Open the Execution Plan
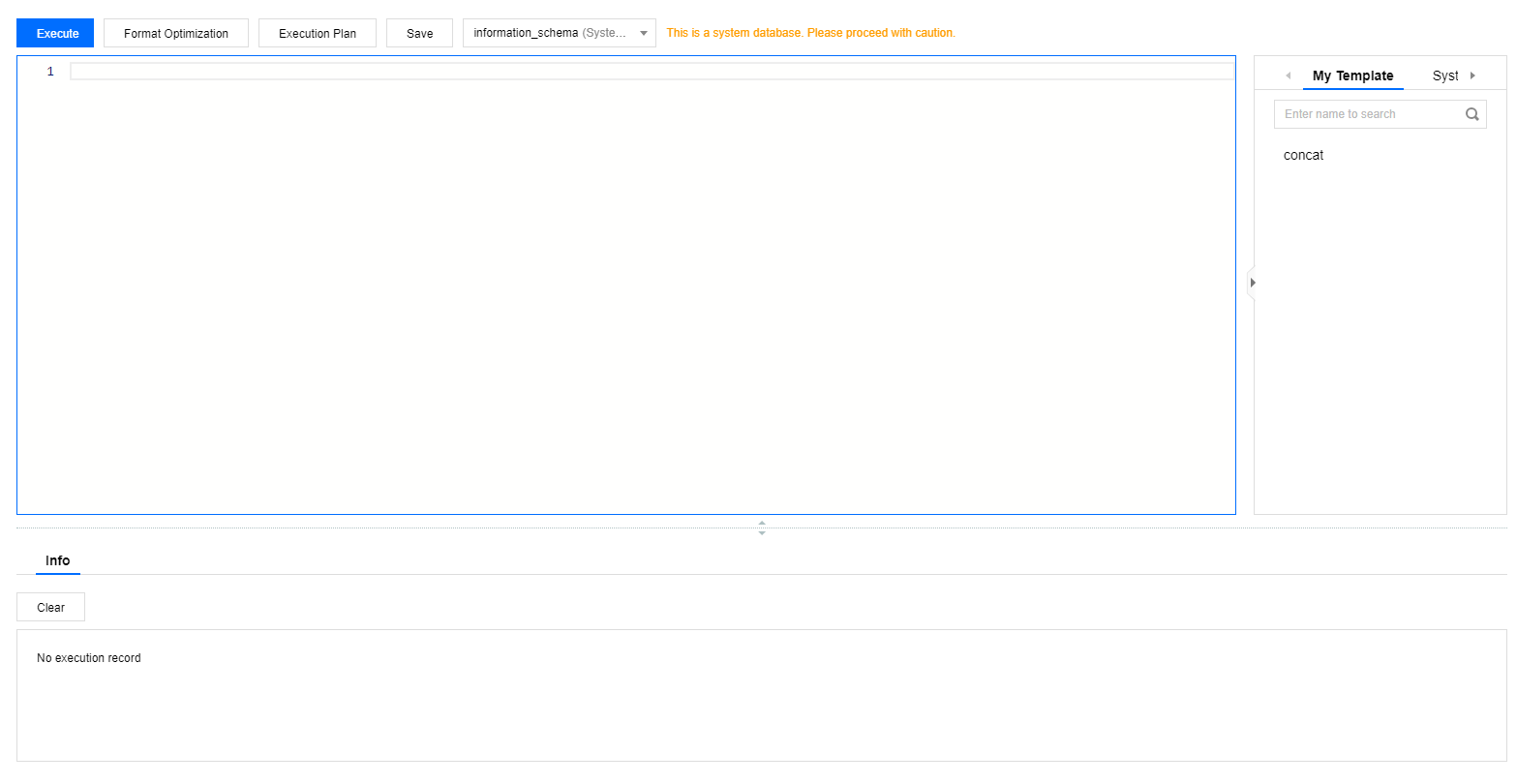Screen dimensions: 1517x784 click(x=318, y=33)
